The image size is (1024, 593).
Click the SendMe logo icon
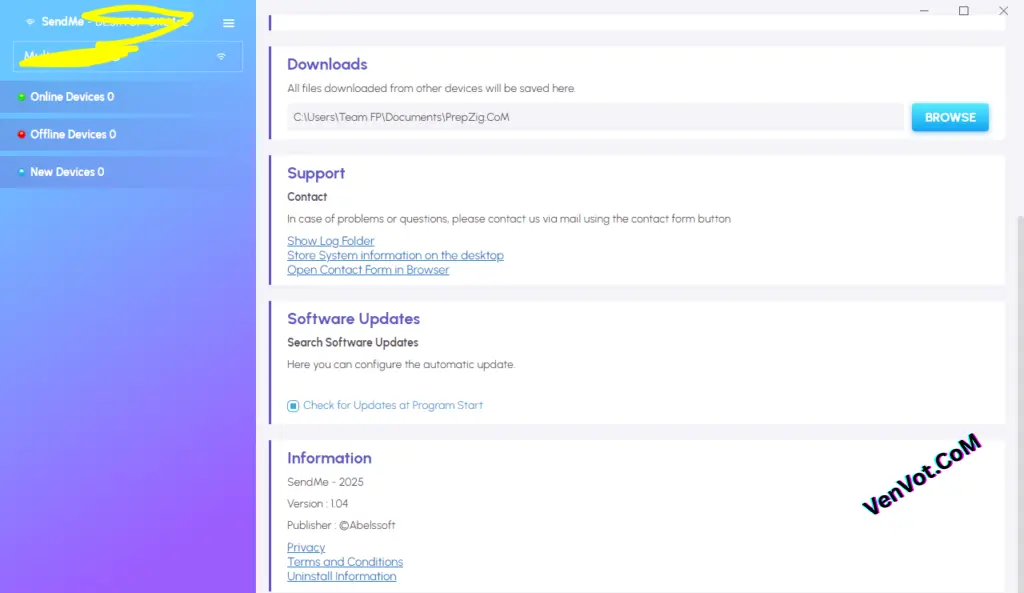pos(30,22)
